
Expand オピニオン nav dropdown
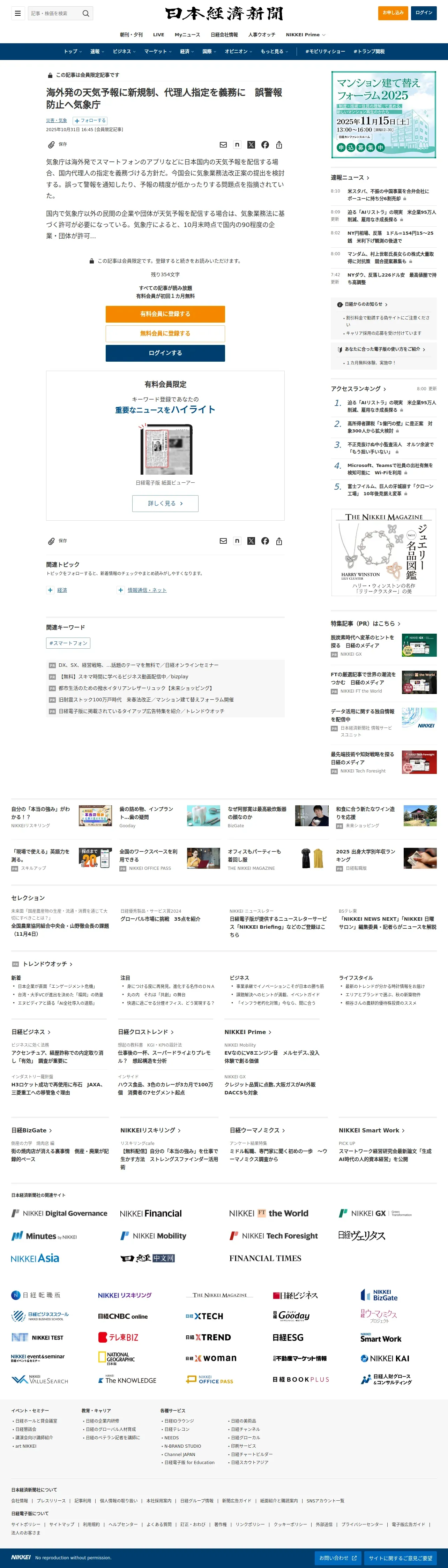pos(239,52)
